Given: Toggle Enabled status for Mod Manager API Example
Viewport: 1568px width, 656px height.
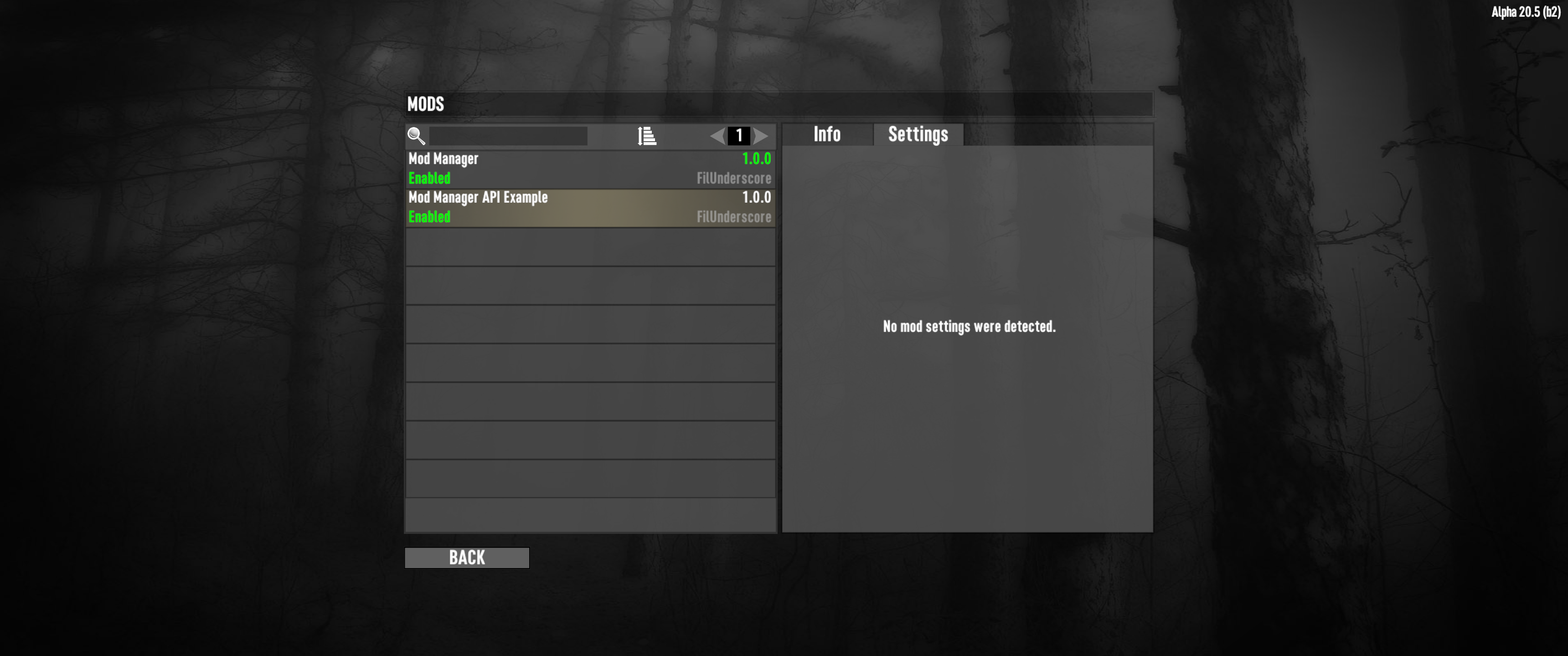Looking at the screenshot, I should pyautogui.click(x=429, y=217).
